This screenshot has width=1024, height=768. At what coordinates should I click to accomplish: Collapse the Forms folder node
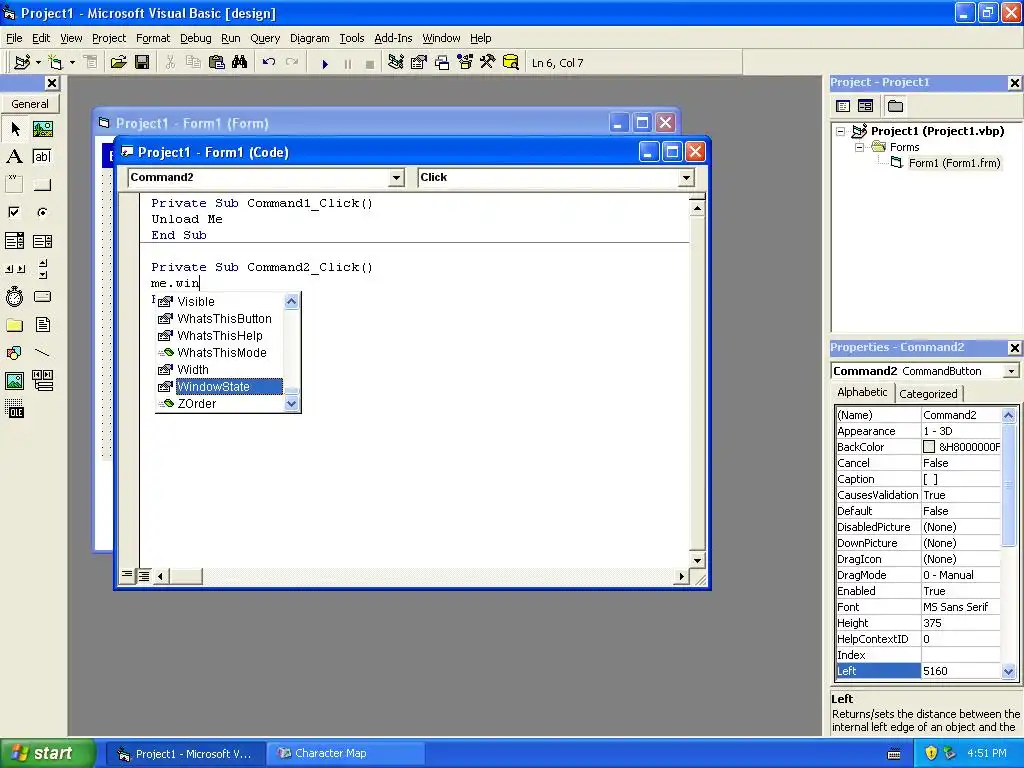click(x=860, y=148)
